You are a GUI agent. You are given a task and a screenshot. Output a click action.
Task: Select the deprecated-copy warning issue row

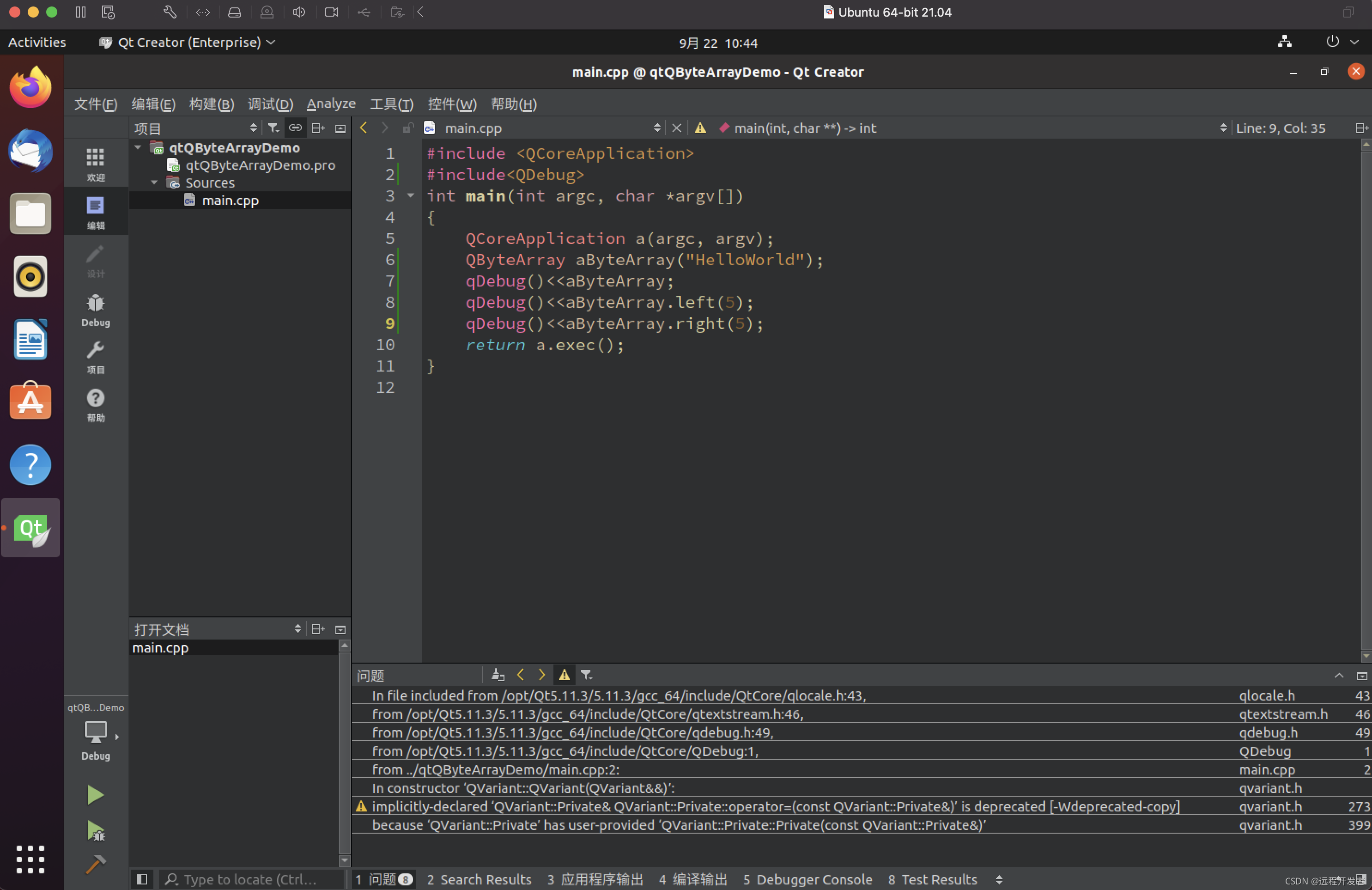tap(861, 807)
